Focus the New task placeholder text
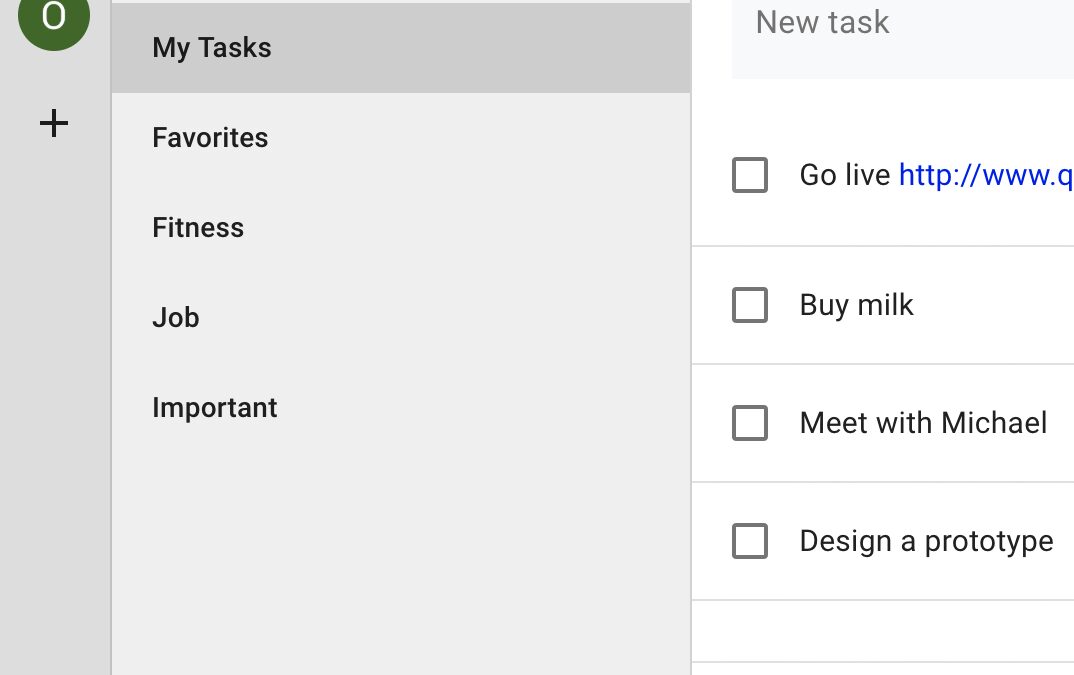This screenshot has width=1074, height=675. [822, 22]
